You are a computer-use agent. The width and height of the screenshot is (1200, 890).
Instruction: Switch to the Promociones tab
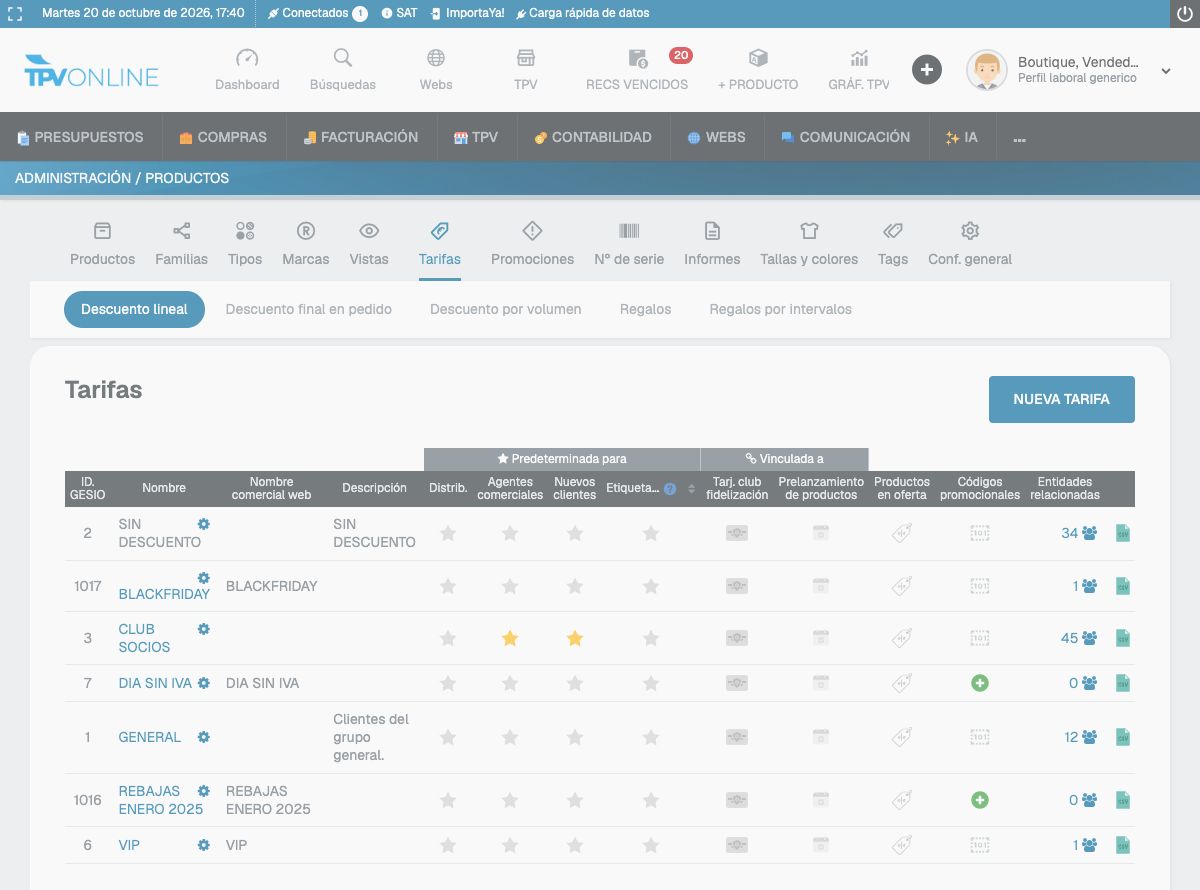point(532,243)
